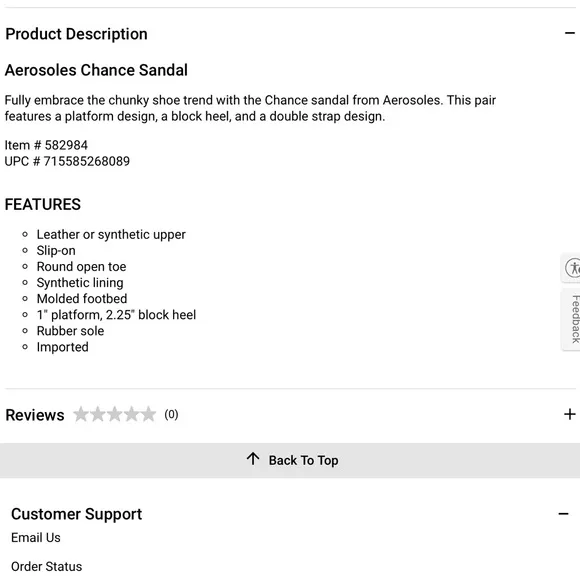The image size is (580, 580).
Task: Click the Customer Support heading
Action: tap(77, 514)
